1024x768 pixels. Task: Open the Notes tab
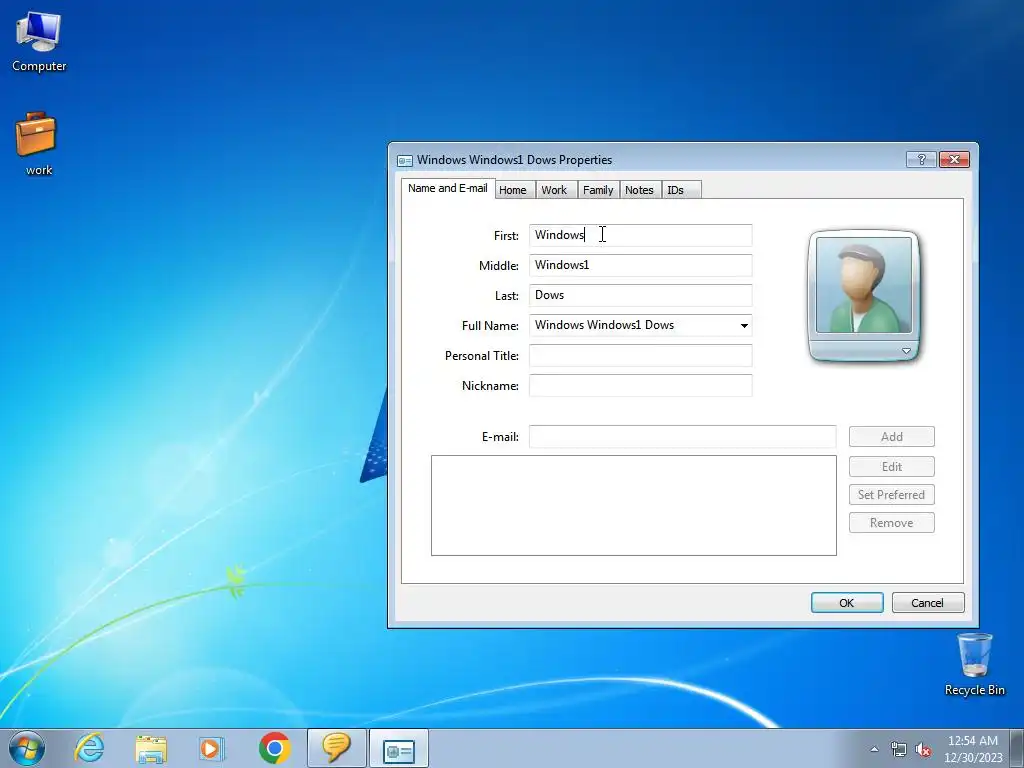639,190
